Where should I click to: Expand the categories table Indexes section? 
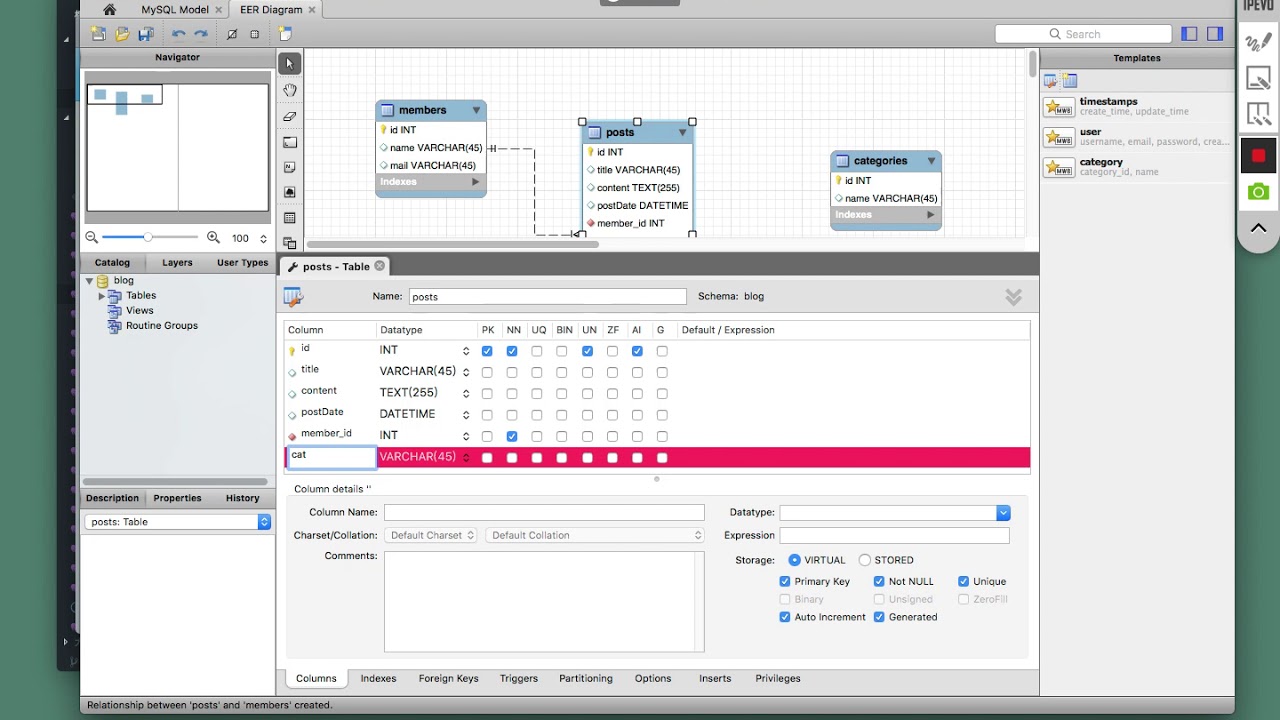coord(930,215)
